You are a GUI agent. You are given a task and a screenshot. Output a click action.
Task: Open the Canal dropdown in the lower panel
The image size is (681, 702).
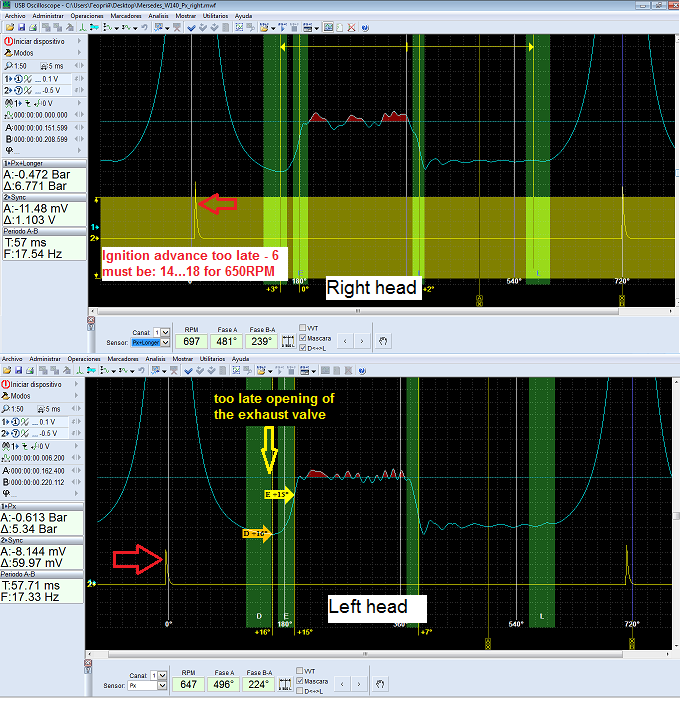point(163,675)
